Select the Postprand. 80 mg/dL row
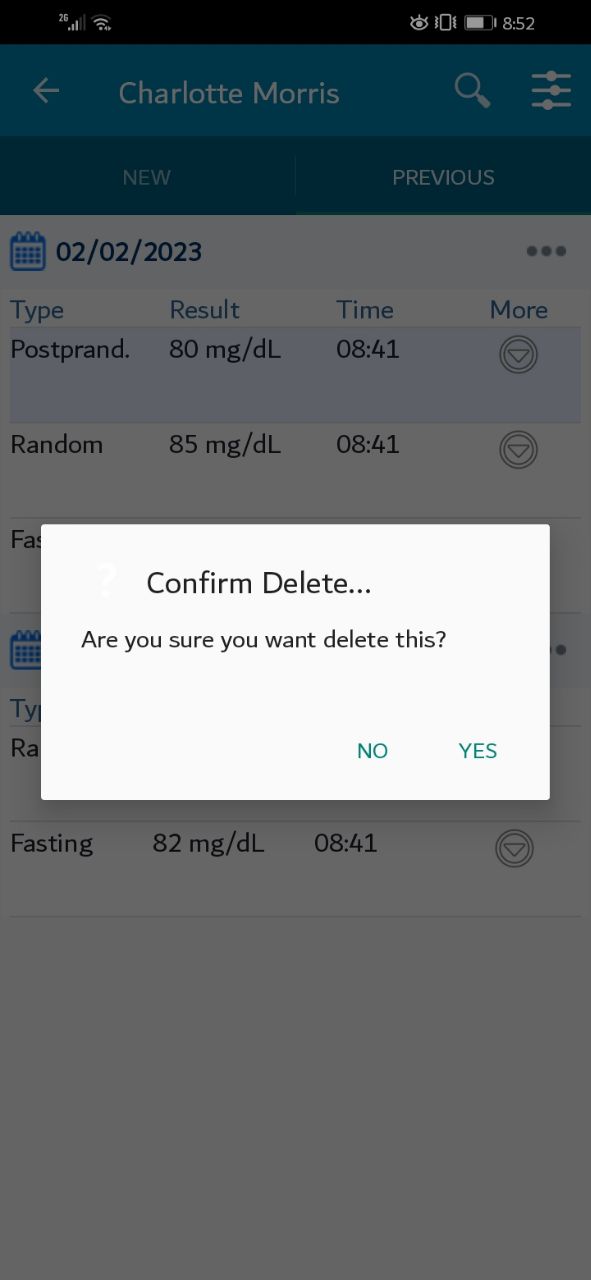The image size is (591, 1280). (x=295, y=375)
